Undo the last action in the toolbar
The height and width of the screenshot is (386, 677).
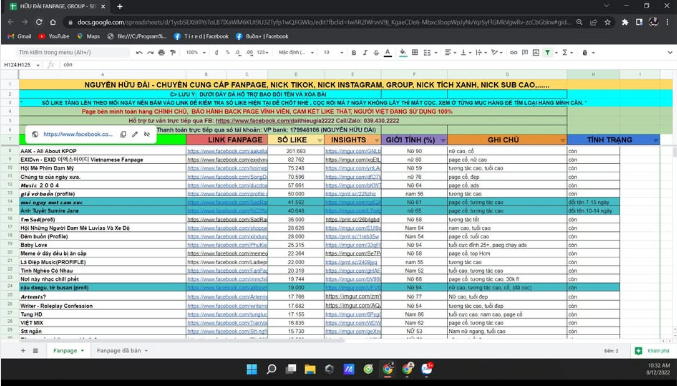[139, 52]
